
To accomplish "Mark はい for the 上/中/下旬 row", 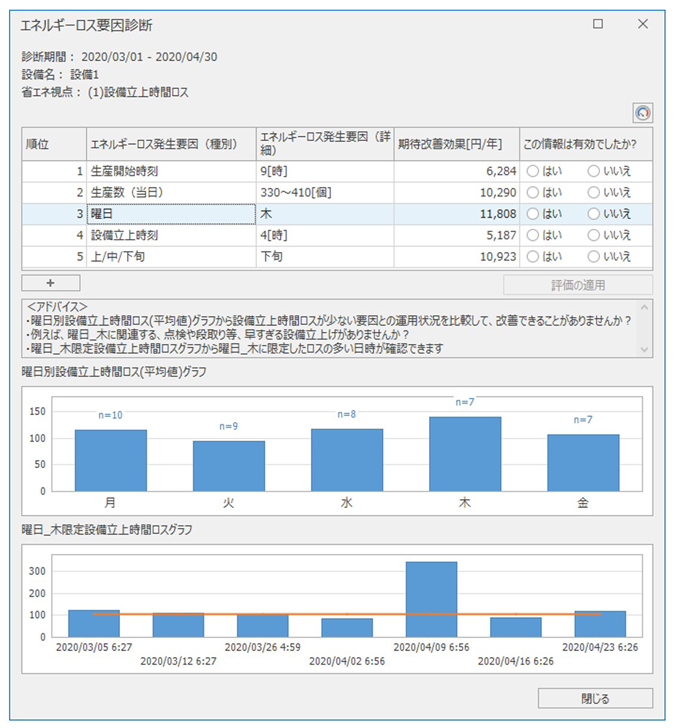I will [533, 256].
